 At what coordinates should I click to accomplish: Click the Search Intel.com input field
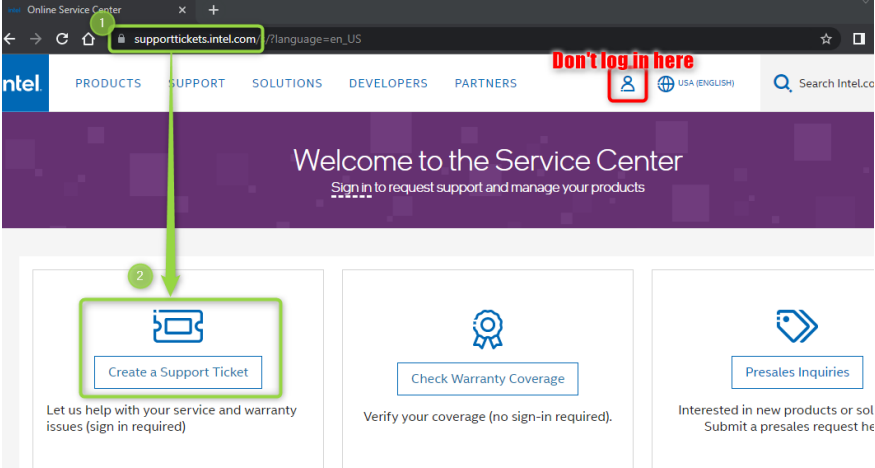[836, 84]
